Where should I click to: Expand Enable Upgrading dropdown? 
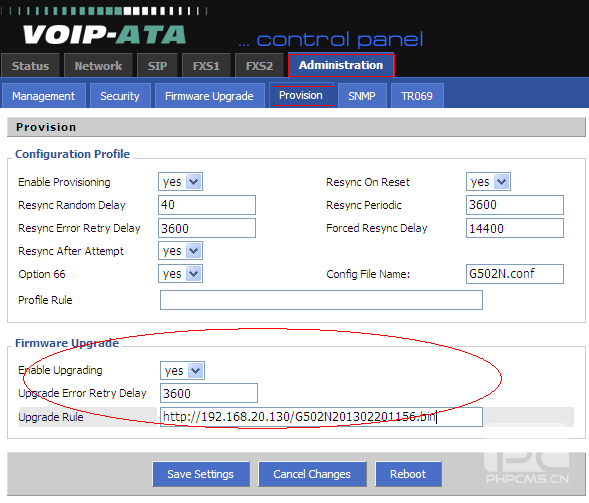(182, 371)
